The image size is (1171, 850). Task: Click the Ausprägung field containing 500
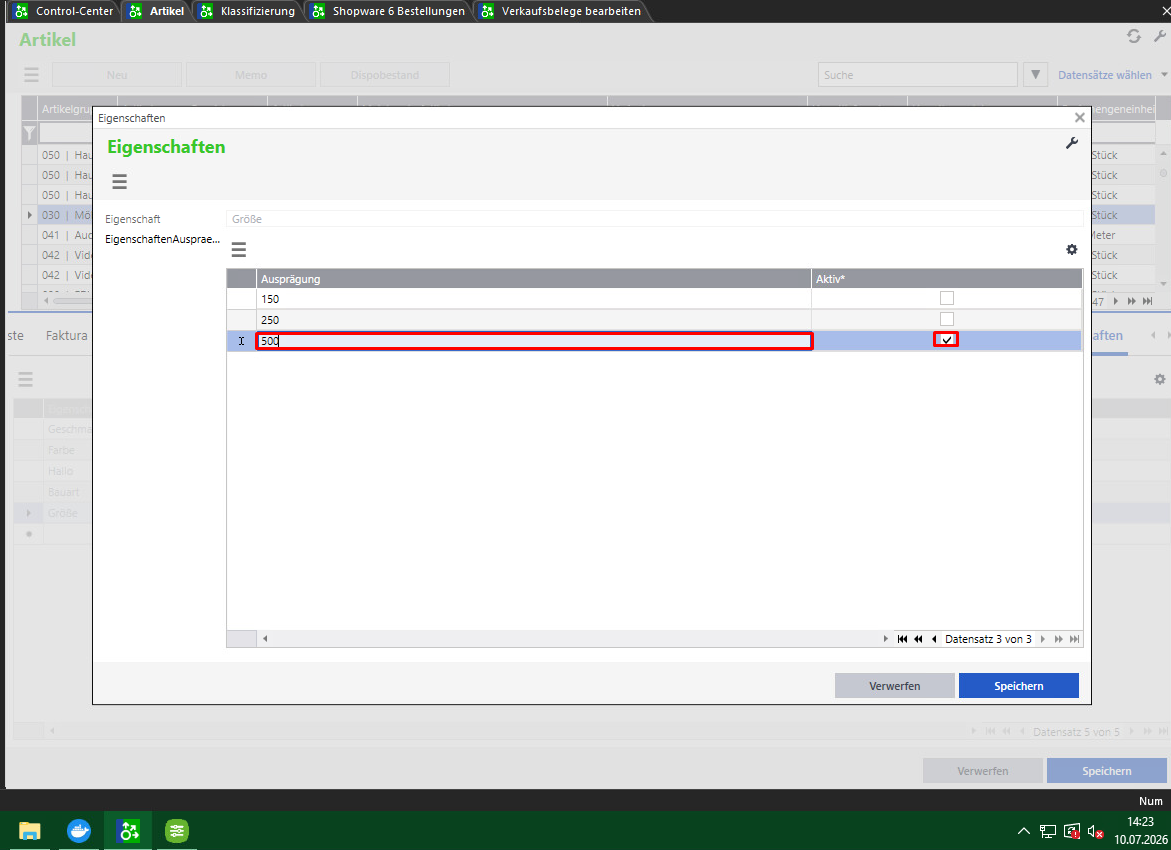click(x=534, y=341)
